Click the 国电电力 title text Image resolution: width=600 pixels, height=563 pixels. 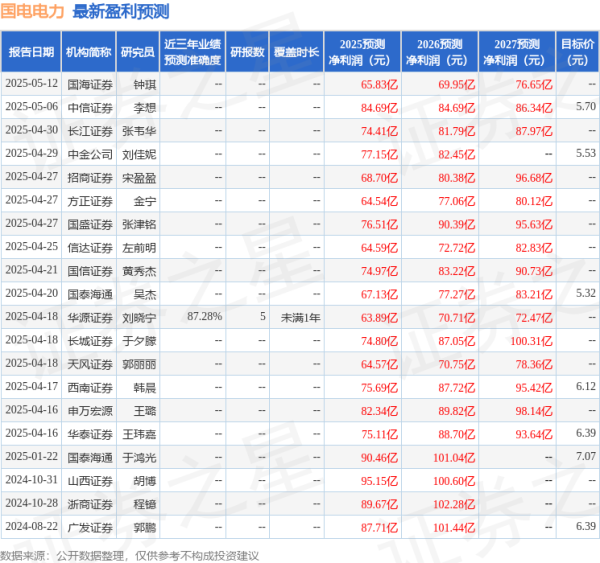32,11
